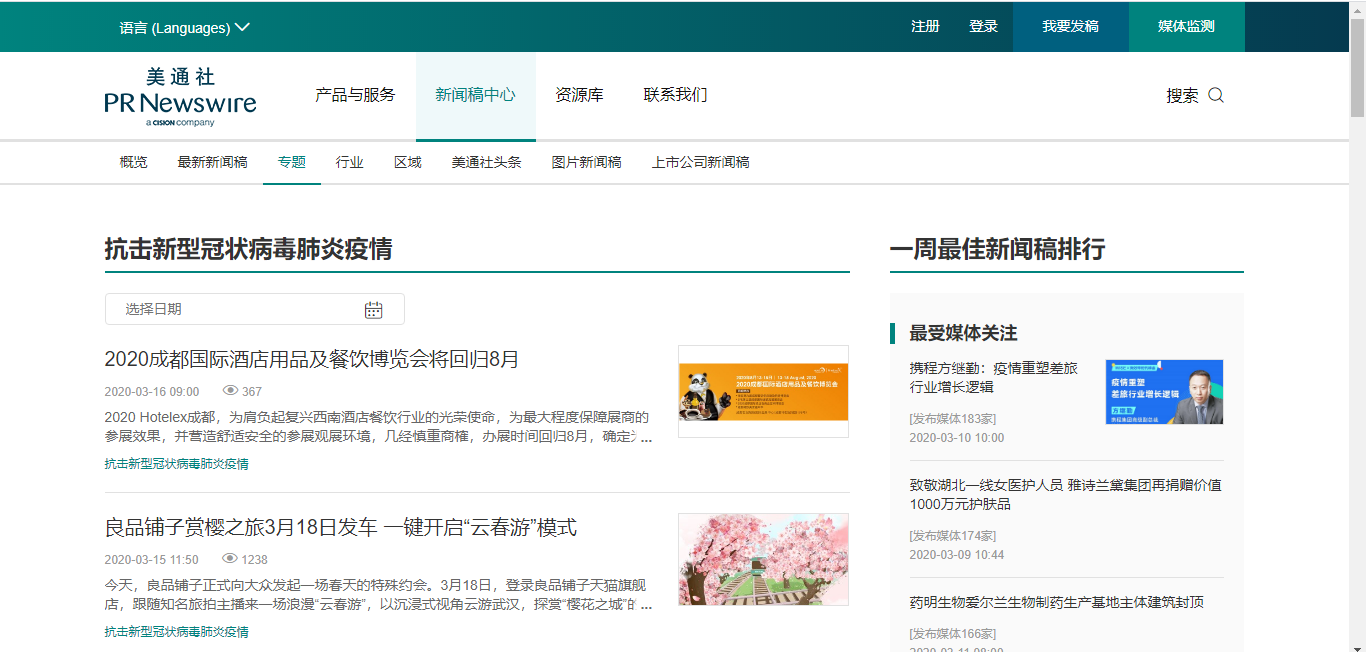Click the 2020-03-16 09:00 timestamp
1366x652 pixels.
point(152,392)
